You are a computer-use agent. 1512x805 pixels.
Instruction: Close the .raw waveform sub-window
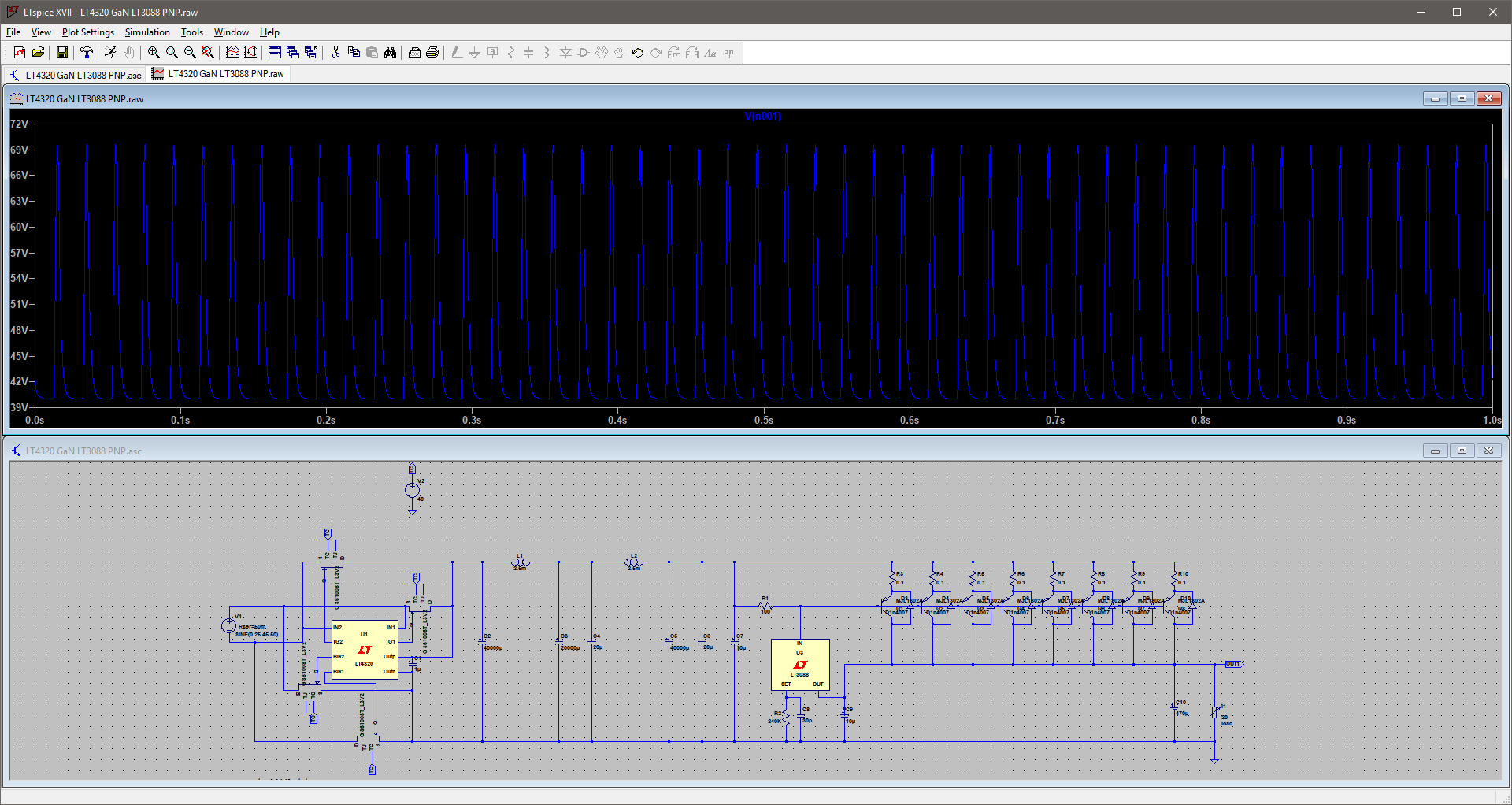[1488, 98]
